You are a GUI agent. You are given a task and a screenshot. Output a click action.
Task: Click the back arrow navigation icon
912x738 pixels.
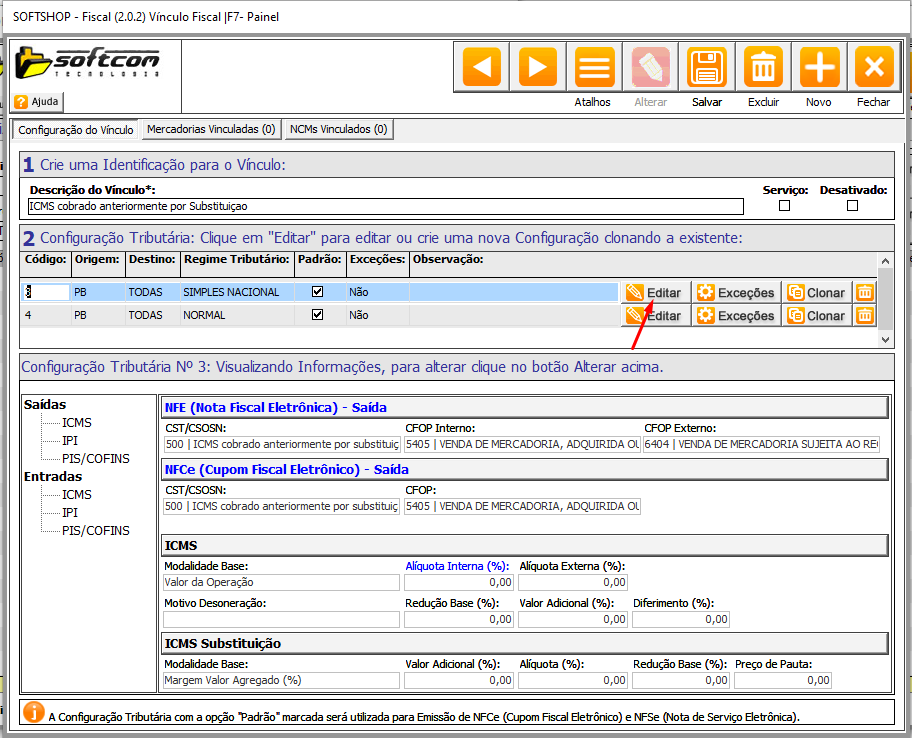click(483, 68)
